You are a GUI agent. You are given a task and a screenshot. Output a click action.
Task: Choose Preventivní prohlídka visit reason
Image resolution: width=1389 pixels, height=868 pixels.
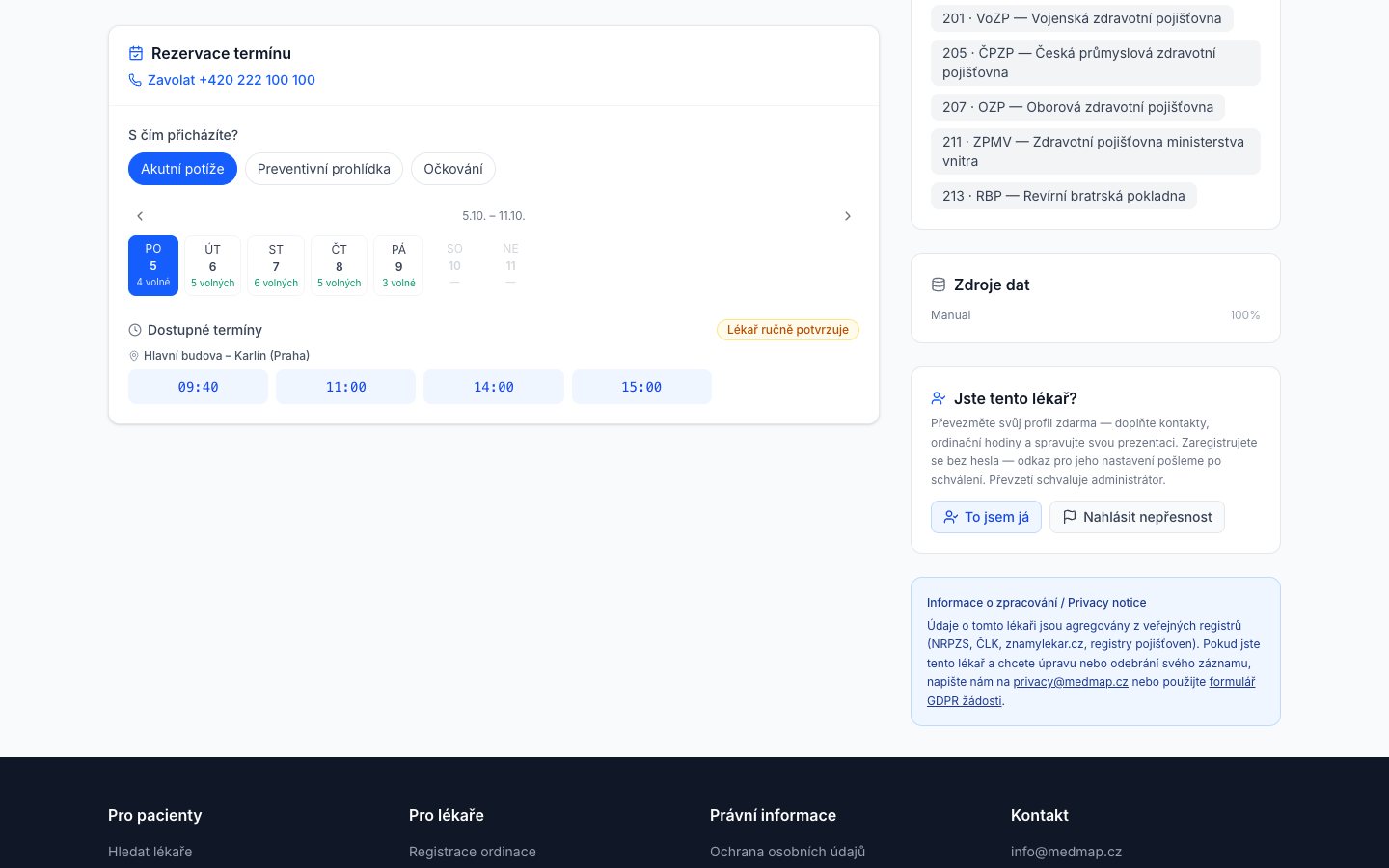pyautogui.click(x=324, y=169)
